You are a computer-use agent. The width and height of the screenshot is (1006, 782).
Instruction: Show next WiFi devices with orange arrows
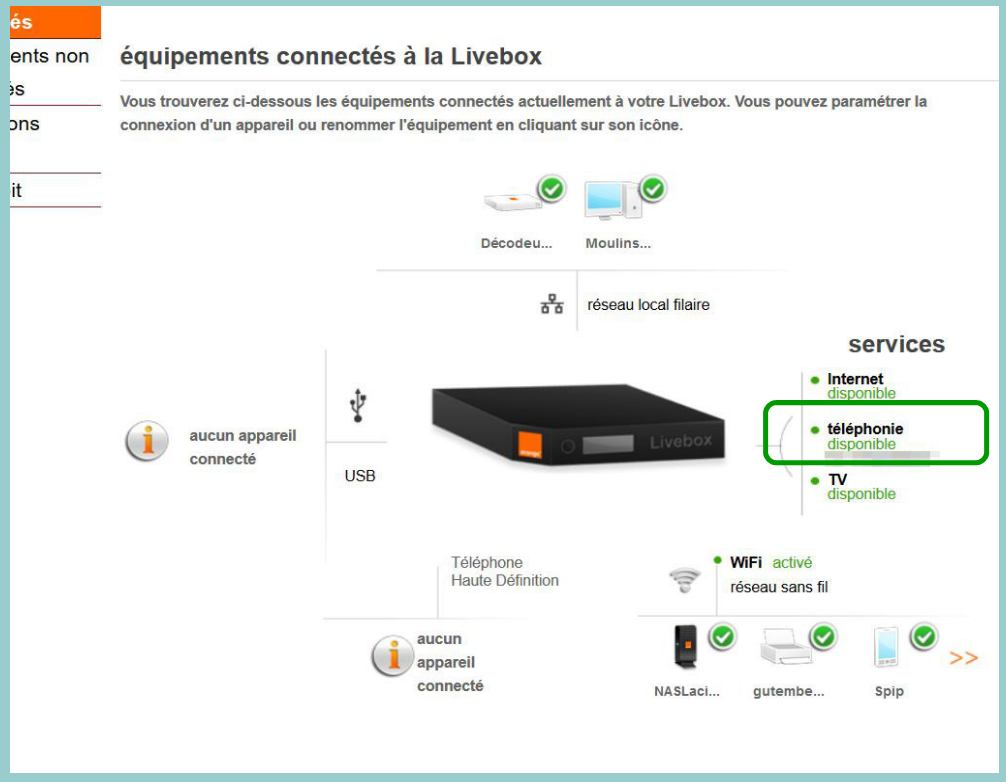point(963,658)
